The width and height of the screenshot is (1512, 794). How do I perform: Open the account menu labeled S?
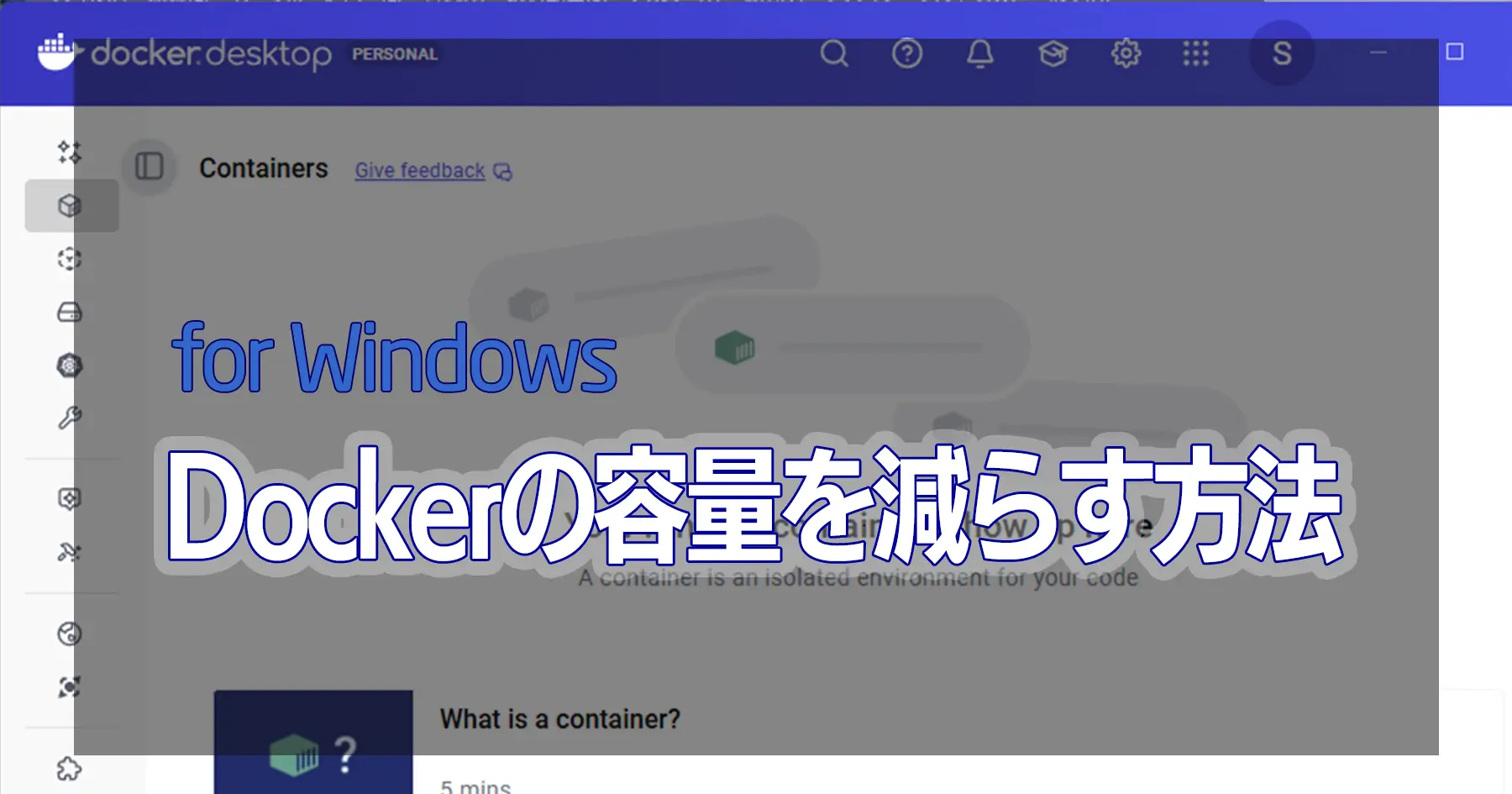pos(1281,53)
